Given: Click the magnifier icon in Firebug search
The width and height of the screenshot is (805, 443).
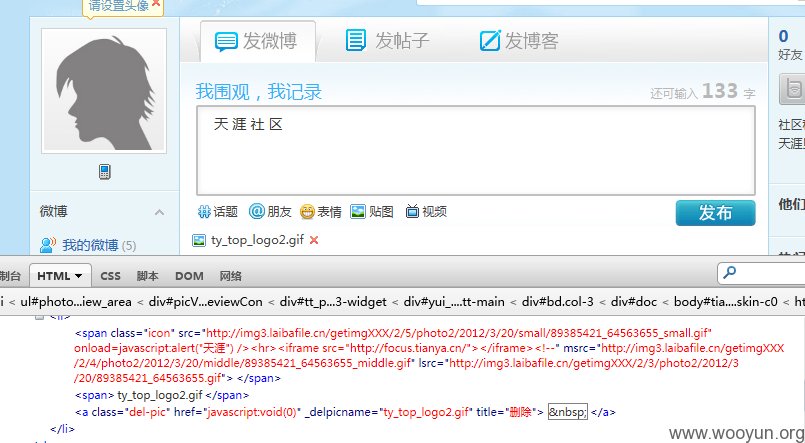Looking at the screenshot, I should 729,273.
